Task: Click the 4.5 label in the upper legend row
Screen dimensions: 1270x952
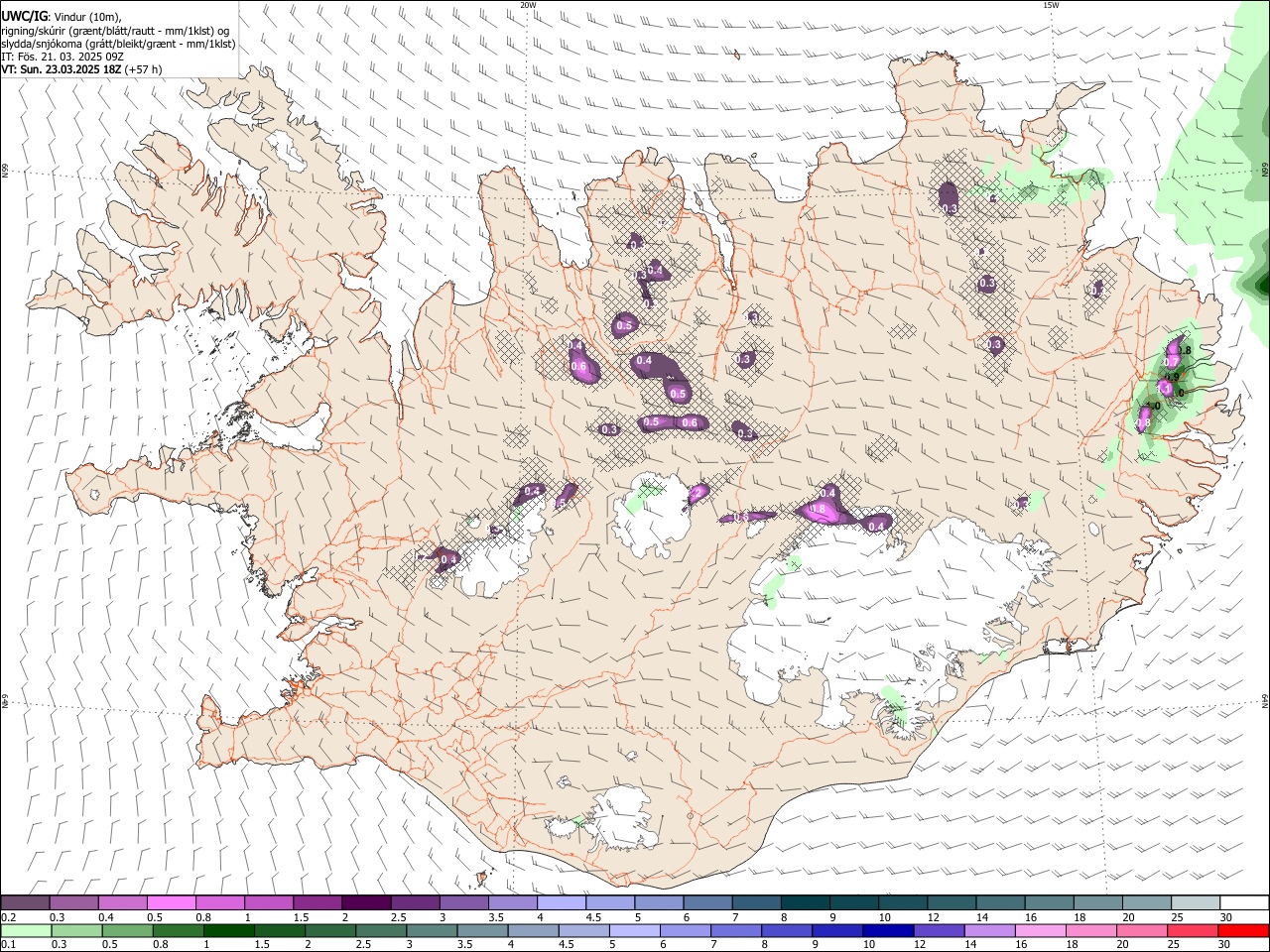Action: pos(593,917)
